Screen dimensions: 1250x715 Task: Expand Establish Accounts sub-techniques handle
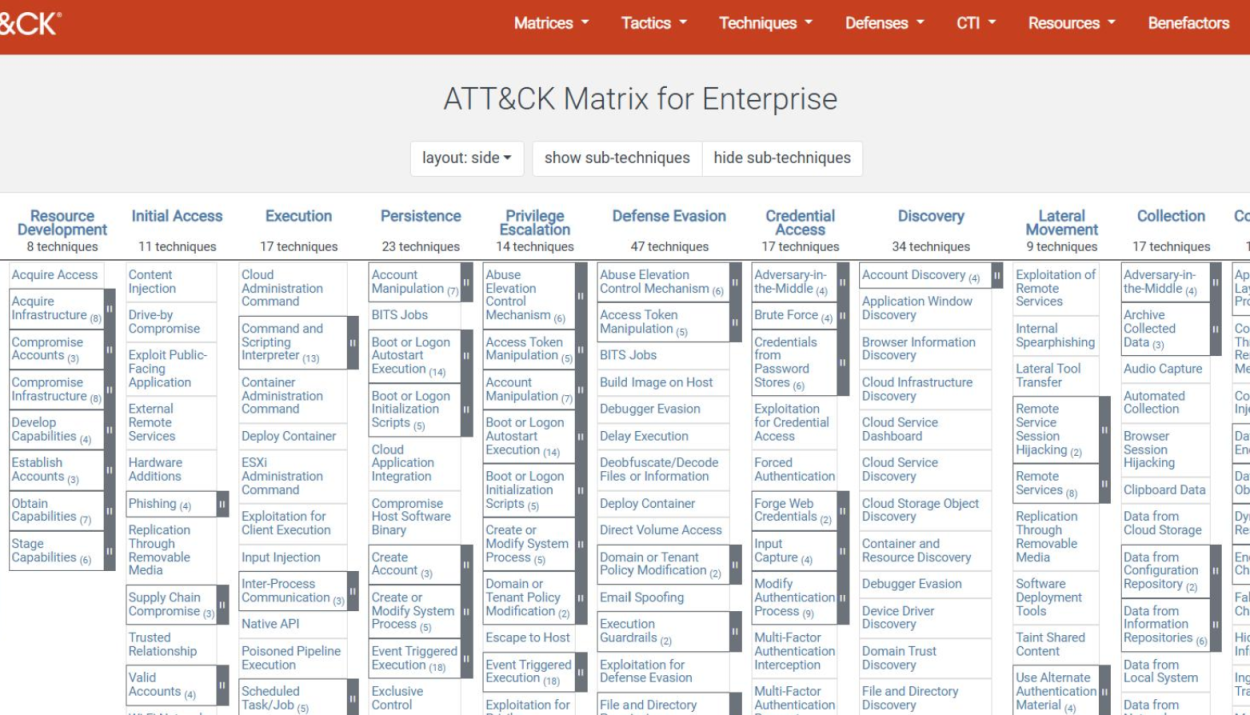pos(110,470)
